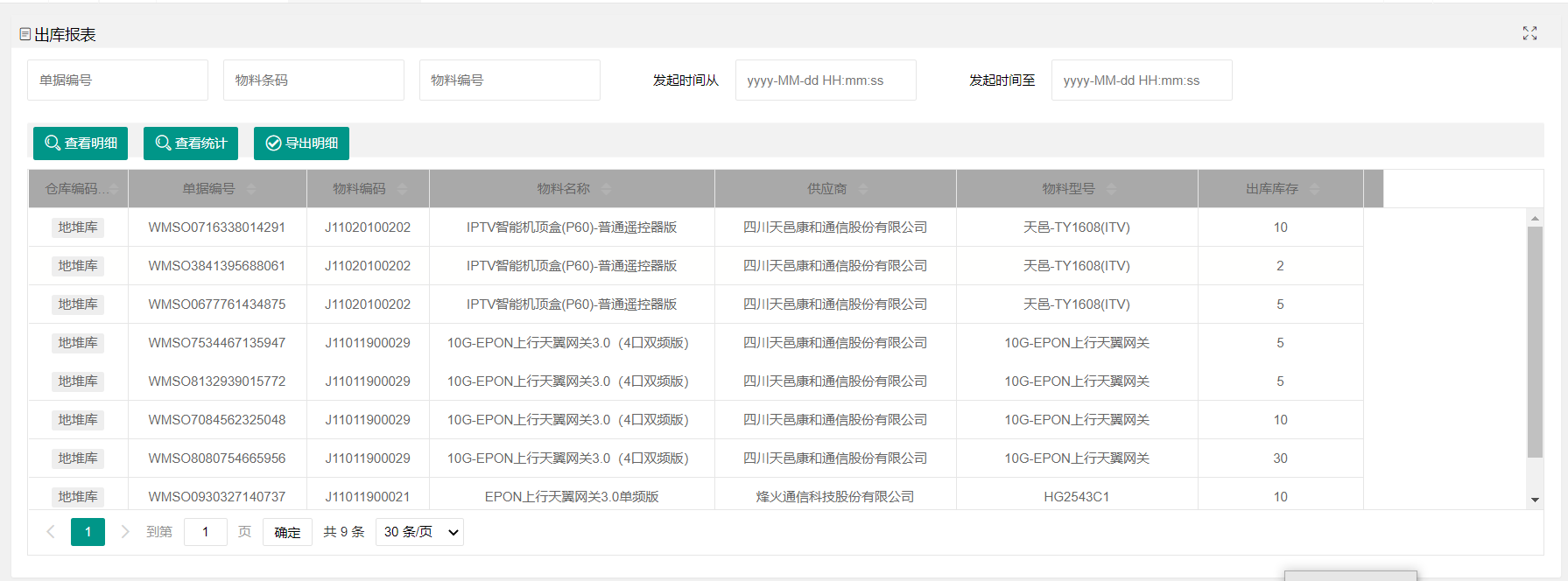
Task: Select order WMSO3841395688061
Action: pos(217,266)
